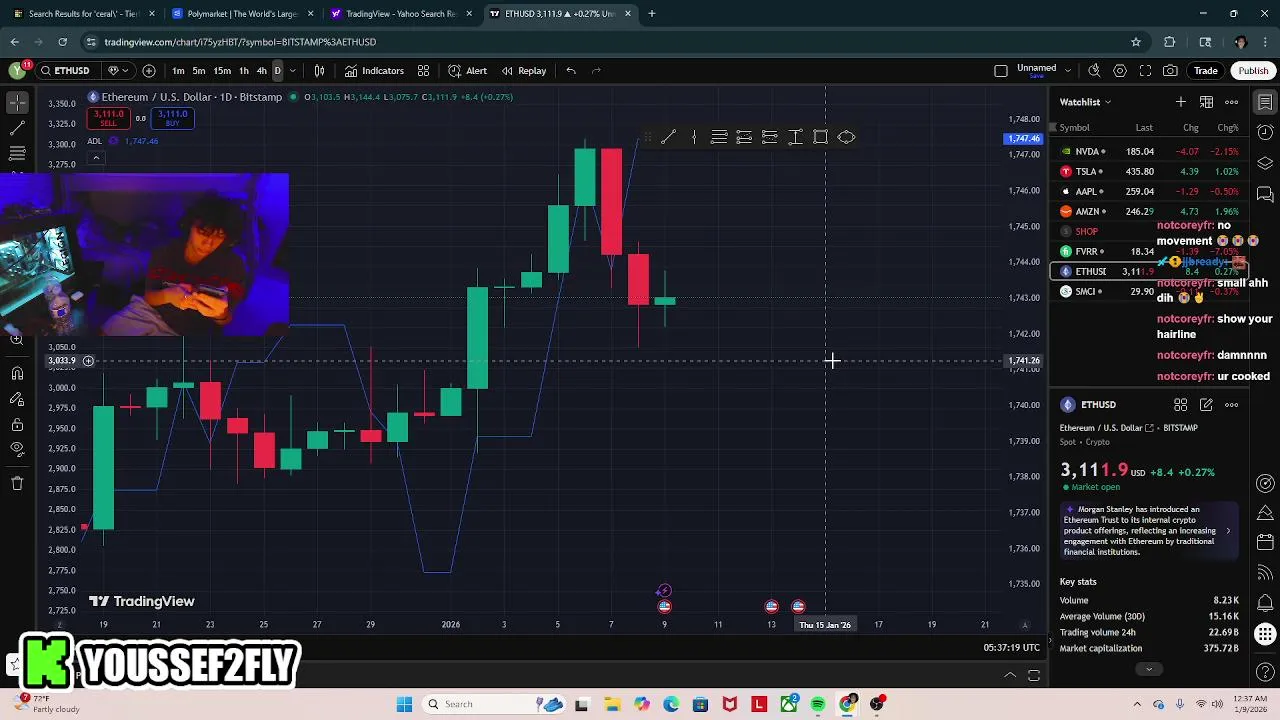Open the candlestick chart style menu
1280x720 pixels.
point(319,71)
